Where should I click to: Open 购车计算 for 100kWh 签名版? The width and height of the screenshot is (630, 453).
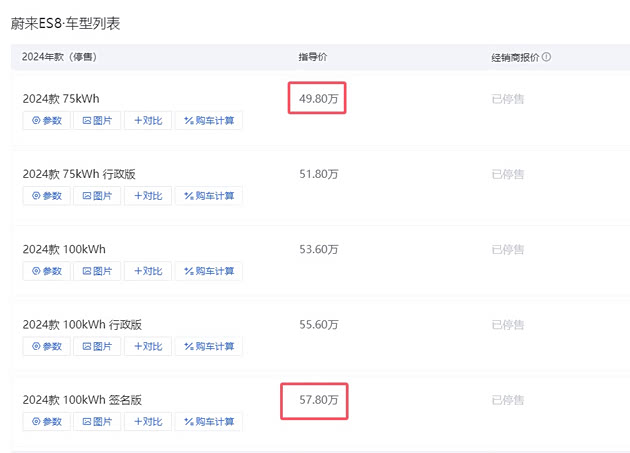209,421
